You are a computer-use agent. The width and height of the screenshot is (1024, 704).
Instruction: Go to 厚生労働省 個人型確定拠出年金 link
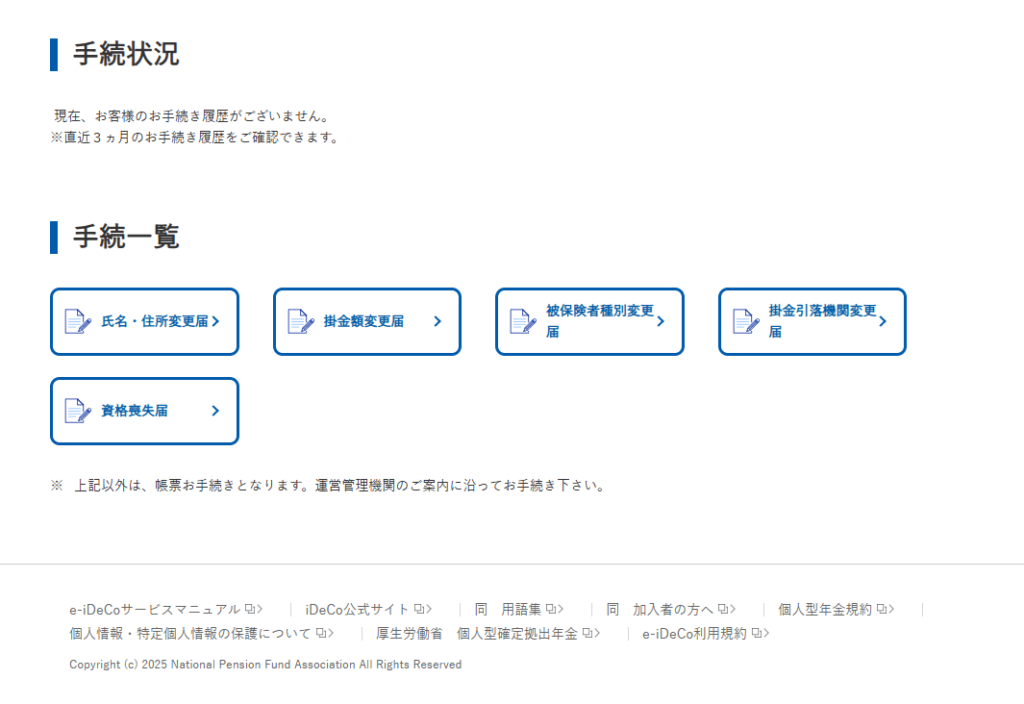click(x=476, y=633)
